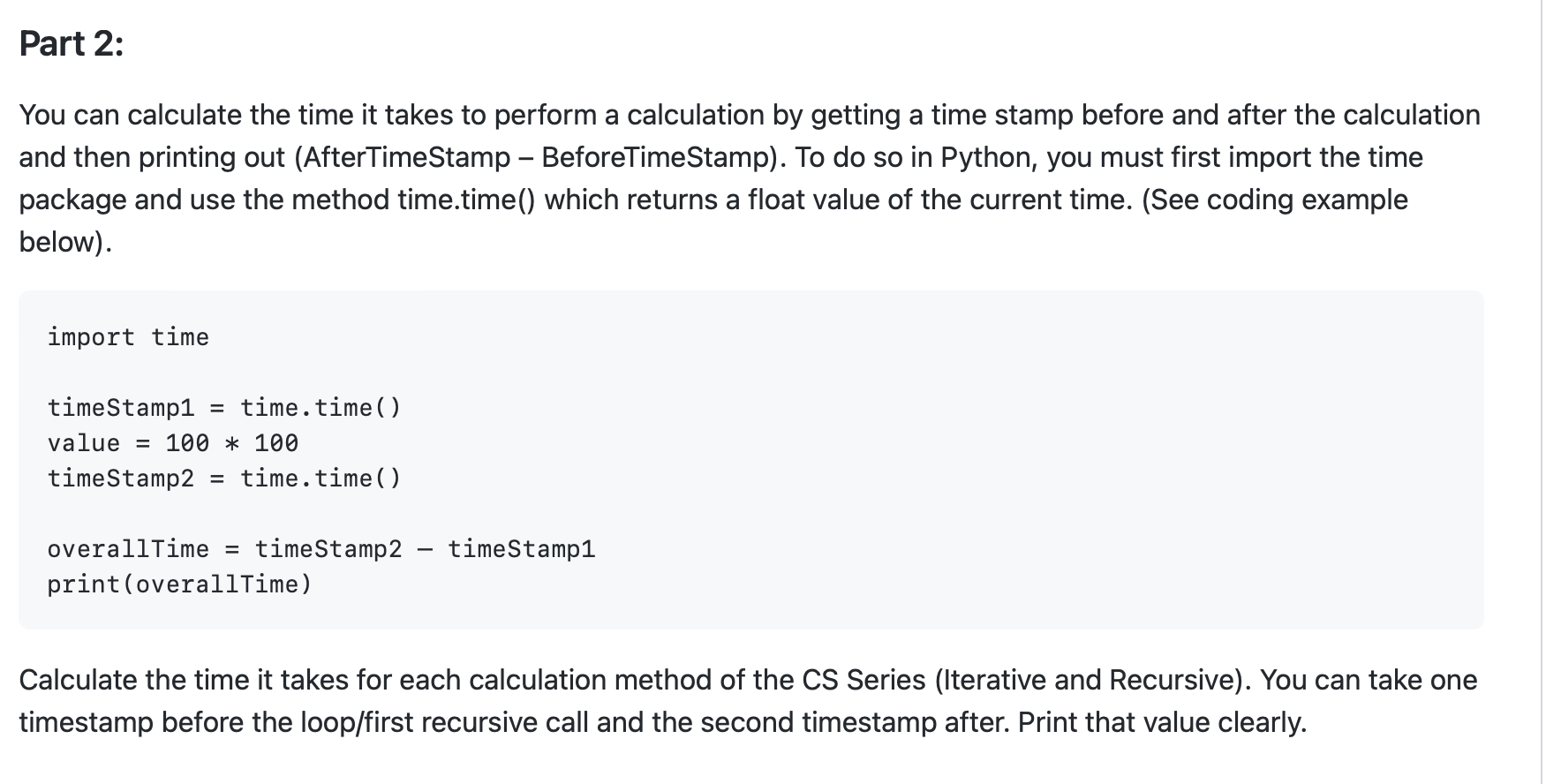The height and width of the screenshot is (784, 1546).
Task: Click the "timeStamp1 = time.time()" code line
Action: point(224,408)
